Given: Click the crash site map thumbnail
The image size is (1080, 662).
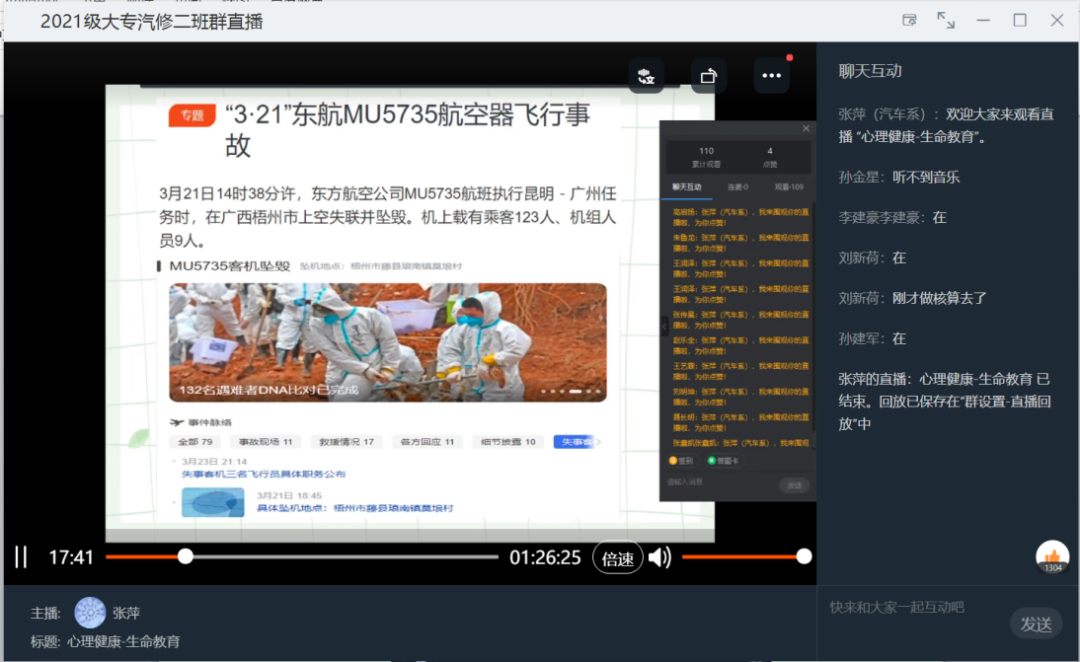Looking at the screenshot, I should [x=213, y=502].
